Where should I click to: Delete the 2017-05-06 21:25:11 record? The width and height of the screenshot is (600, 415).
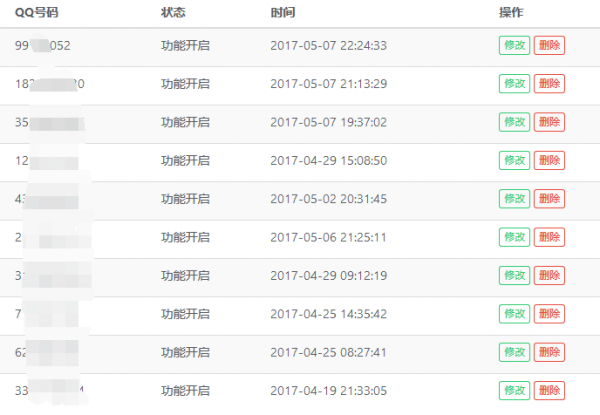pyautogui.click(x=549, y=237)
